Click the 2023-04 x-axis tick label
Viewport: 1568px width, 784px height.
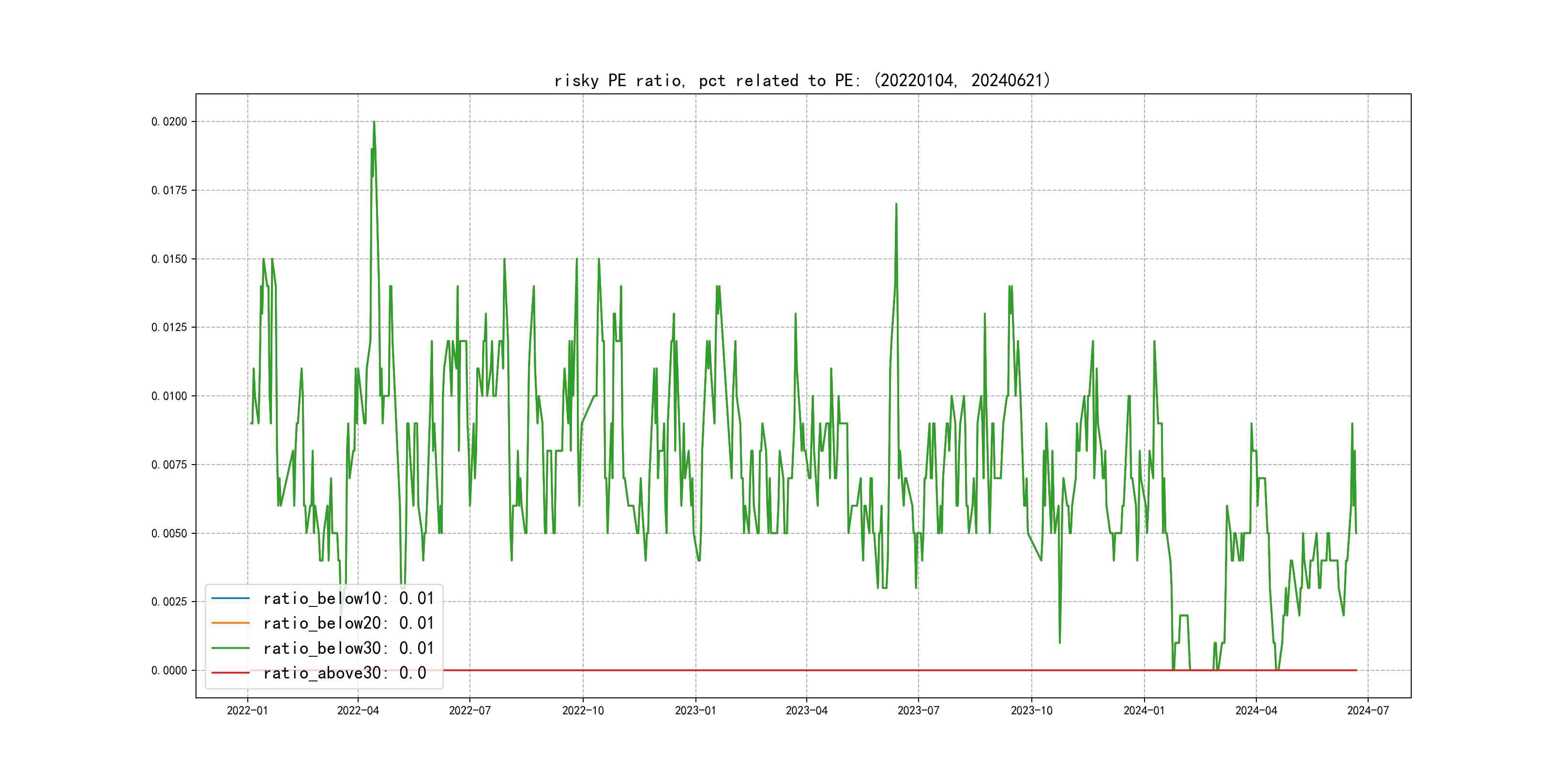pos(807,711)
